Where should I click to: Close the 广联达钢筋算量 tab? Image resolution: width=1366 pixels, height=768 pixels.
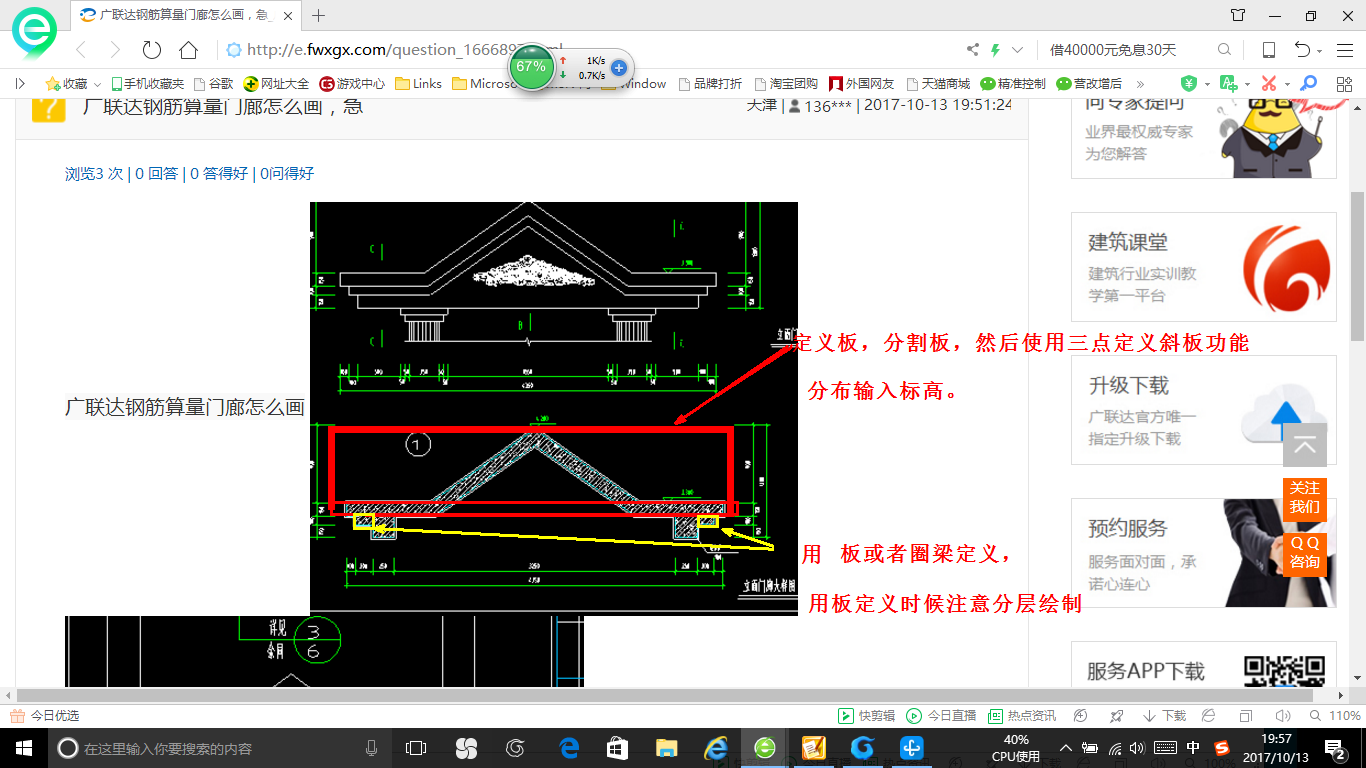pos(289,15)
